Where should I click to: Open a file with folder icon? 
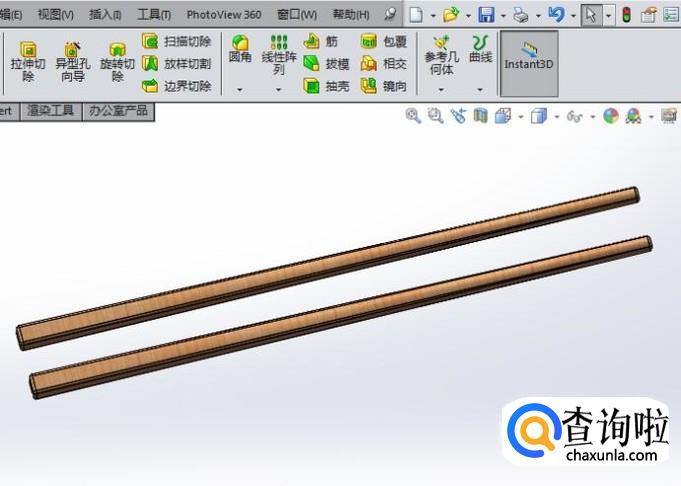[x=451, y=15]
